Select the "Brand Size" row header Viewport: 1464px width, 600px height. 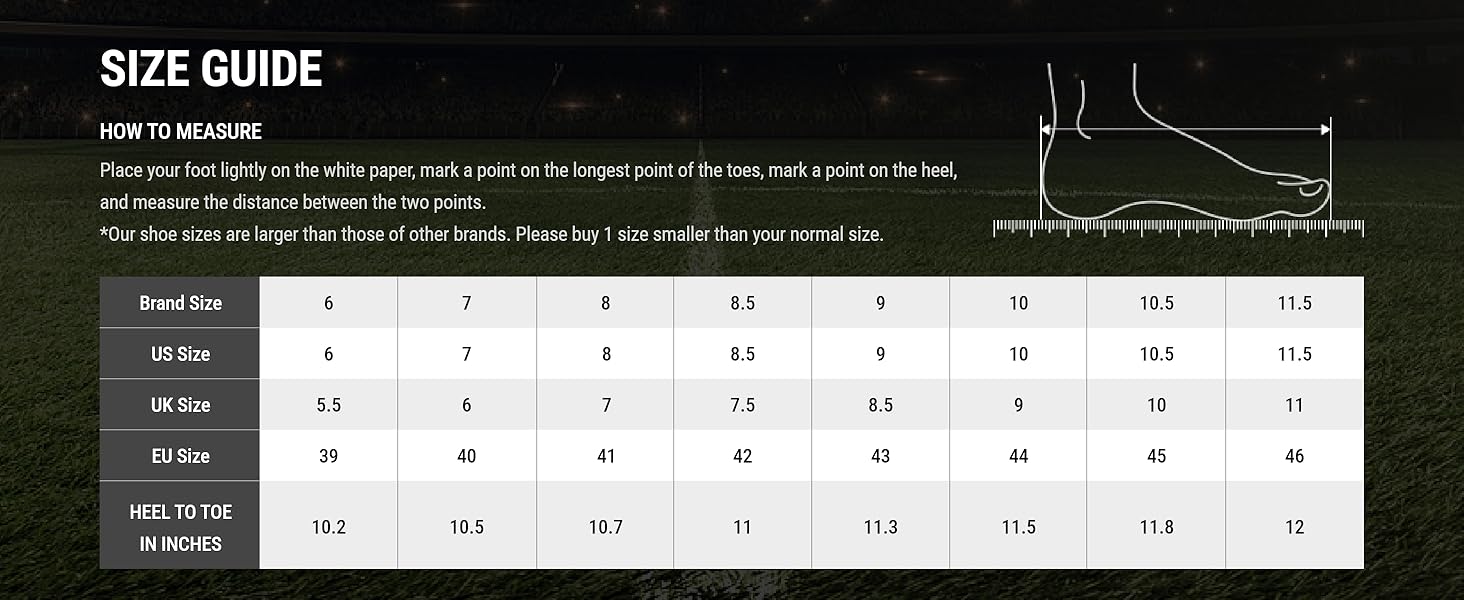click(x=180, y=303)
